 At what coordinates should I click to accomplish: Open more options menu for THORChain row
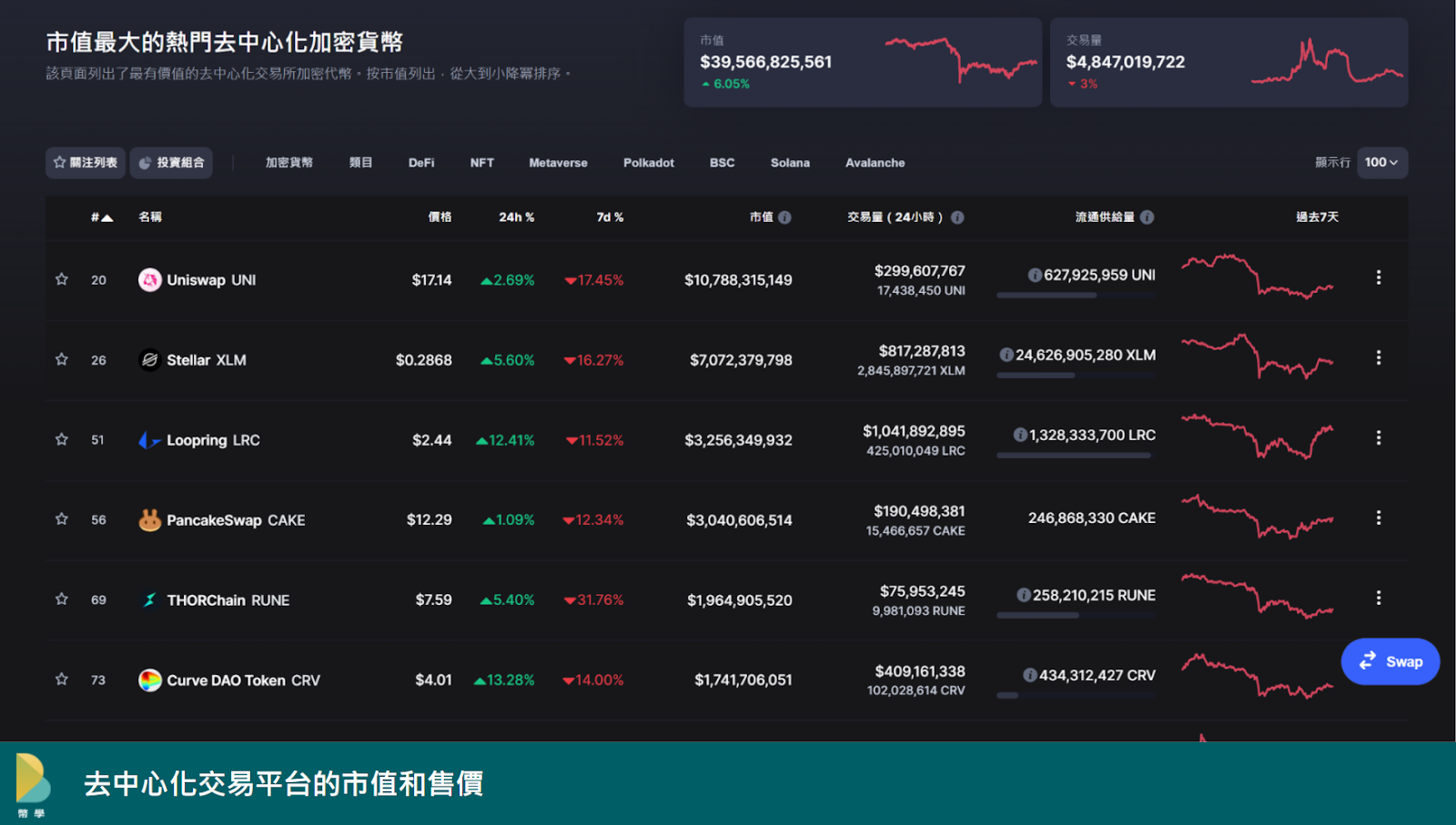pyautogui.click(x=1379, y=598)
